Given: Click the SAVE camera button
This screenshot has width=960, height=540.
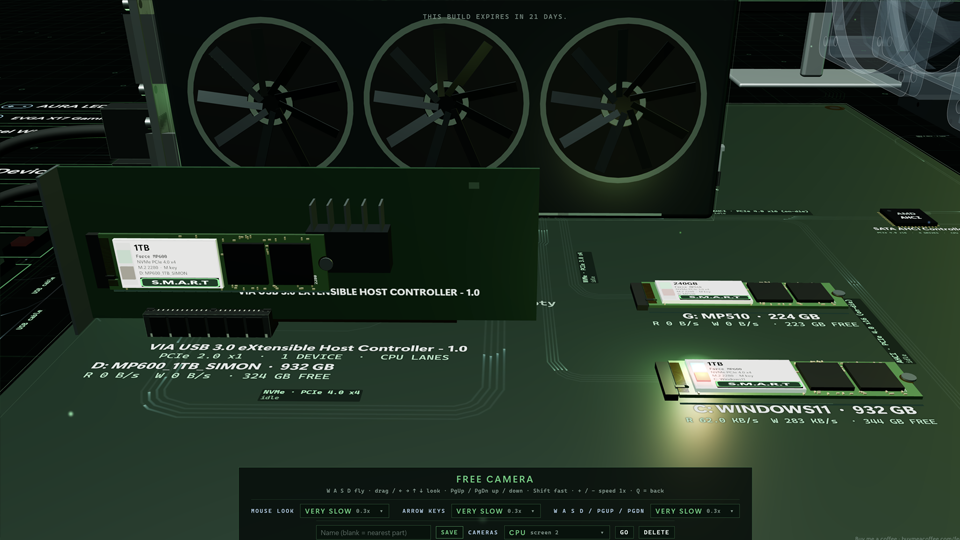Looking at the screenshot, I should point(449,533).
